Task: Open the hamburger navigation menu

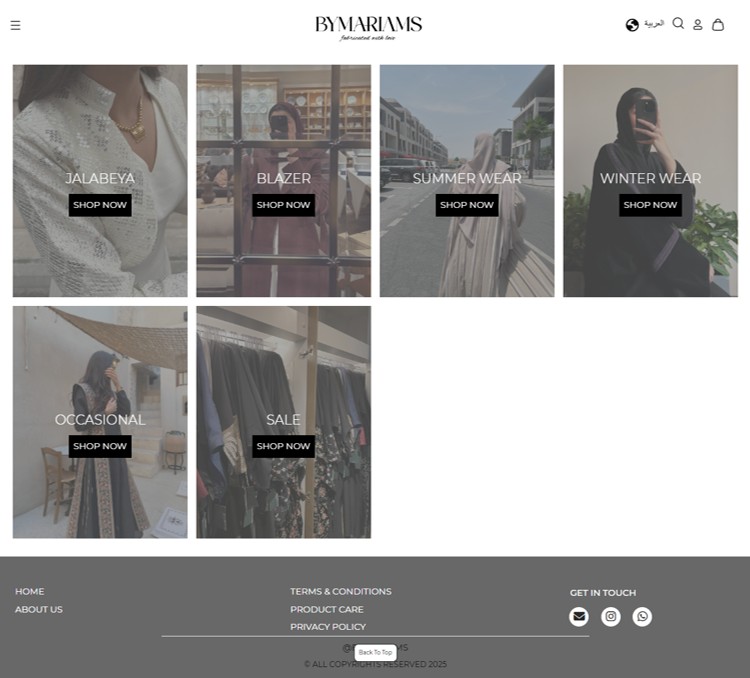Action: (x=15, y=25)
